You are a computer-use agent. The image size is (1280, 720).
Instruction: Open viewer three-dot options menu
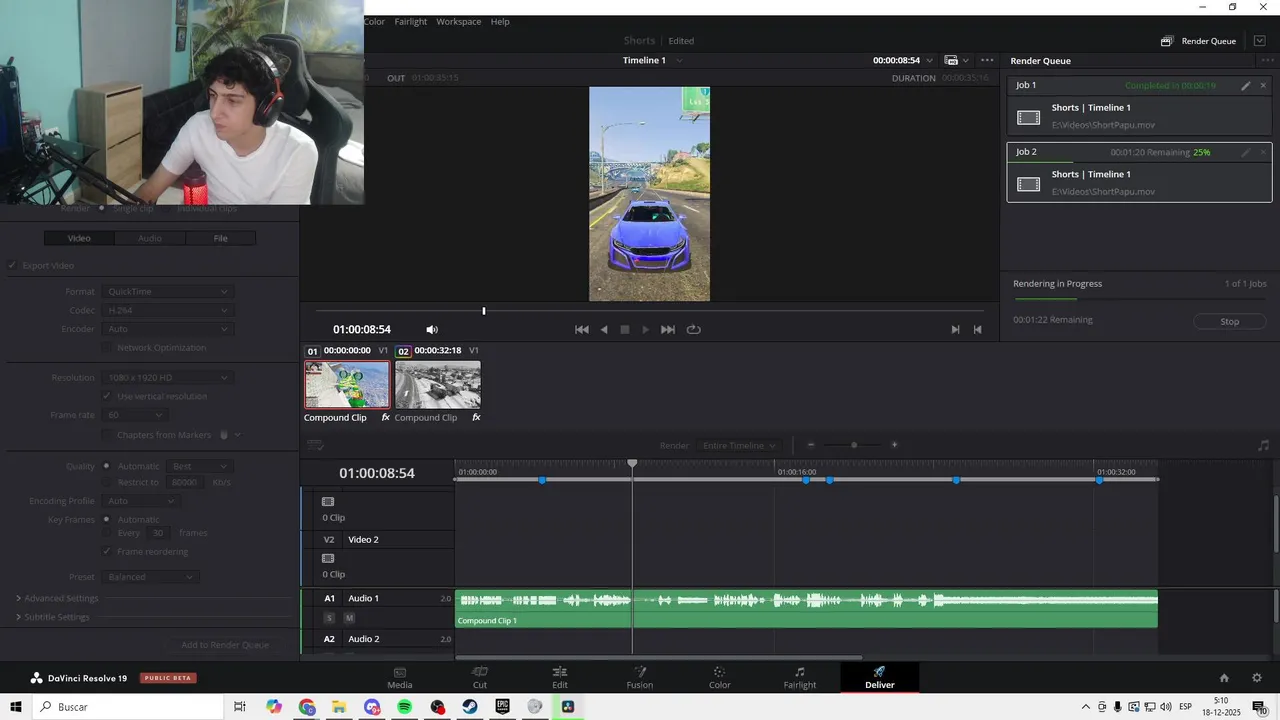tap(987, 60)
